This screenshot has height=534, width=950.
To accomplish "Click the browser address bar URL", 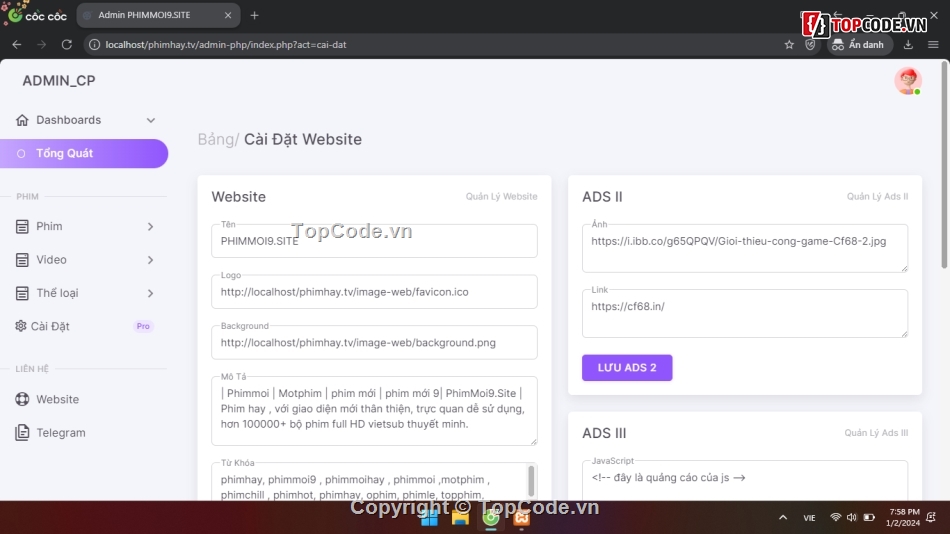I will click(x=225, y=45).
